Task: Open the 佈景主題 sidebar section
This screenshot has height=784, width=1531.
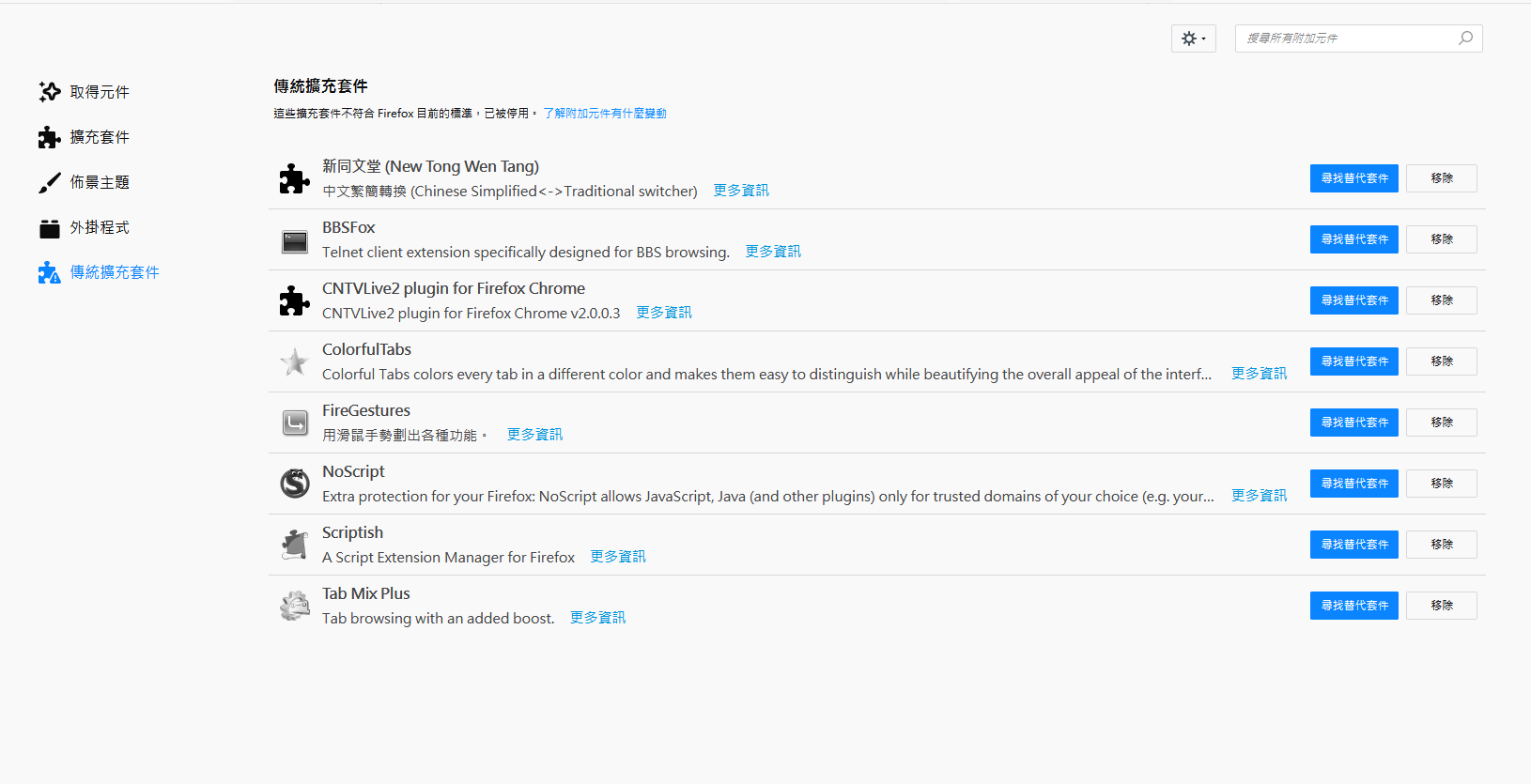Action: tap(99, 182)
